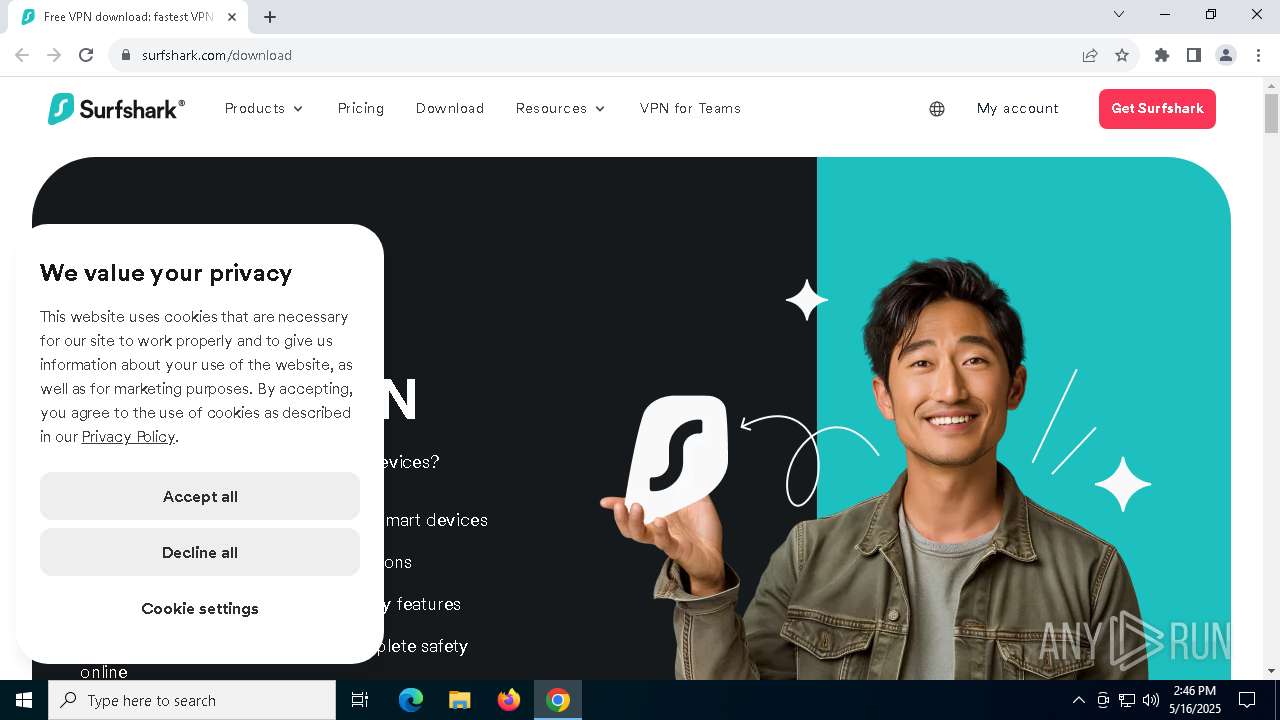Open a new tab
The height and width of the screenshot is (720, 1280).
(x=270, y=17)
